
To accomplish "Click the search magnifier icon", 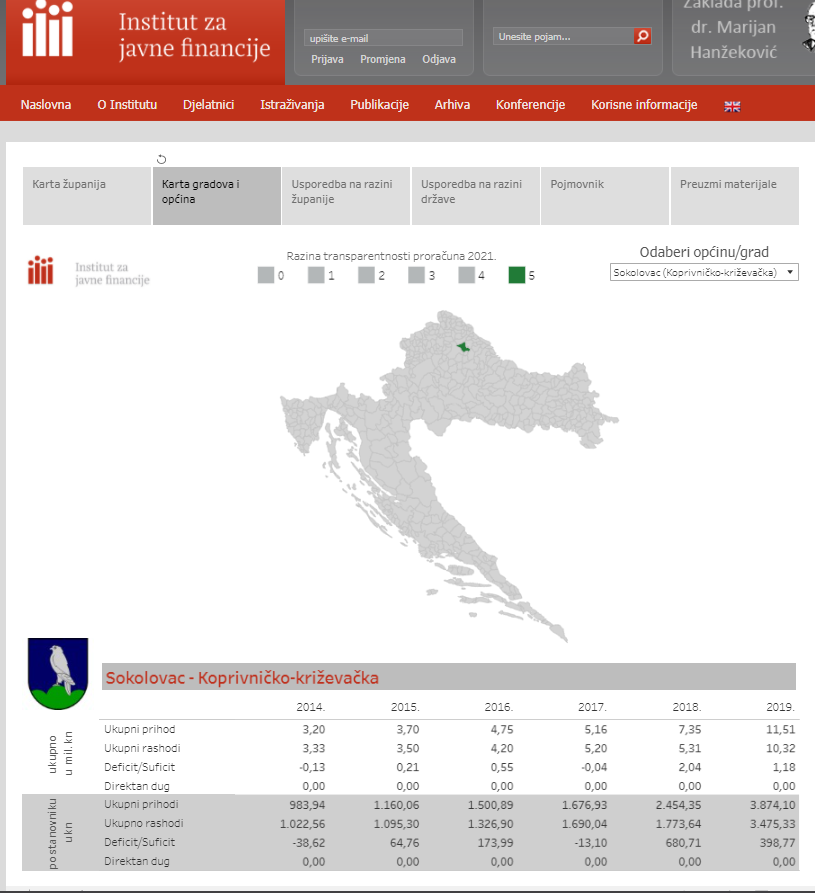I will coord(642,36).
